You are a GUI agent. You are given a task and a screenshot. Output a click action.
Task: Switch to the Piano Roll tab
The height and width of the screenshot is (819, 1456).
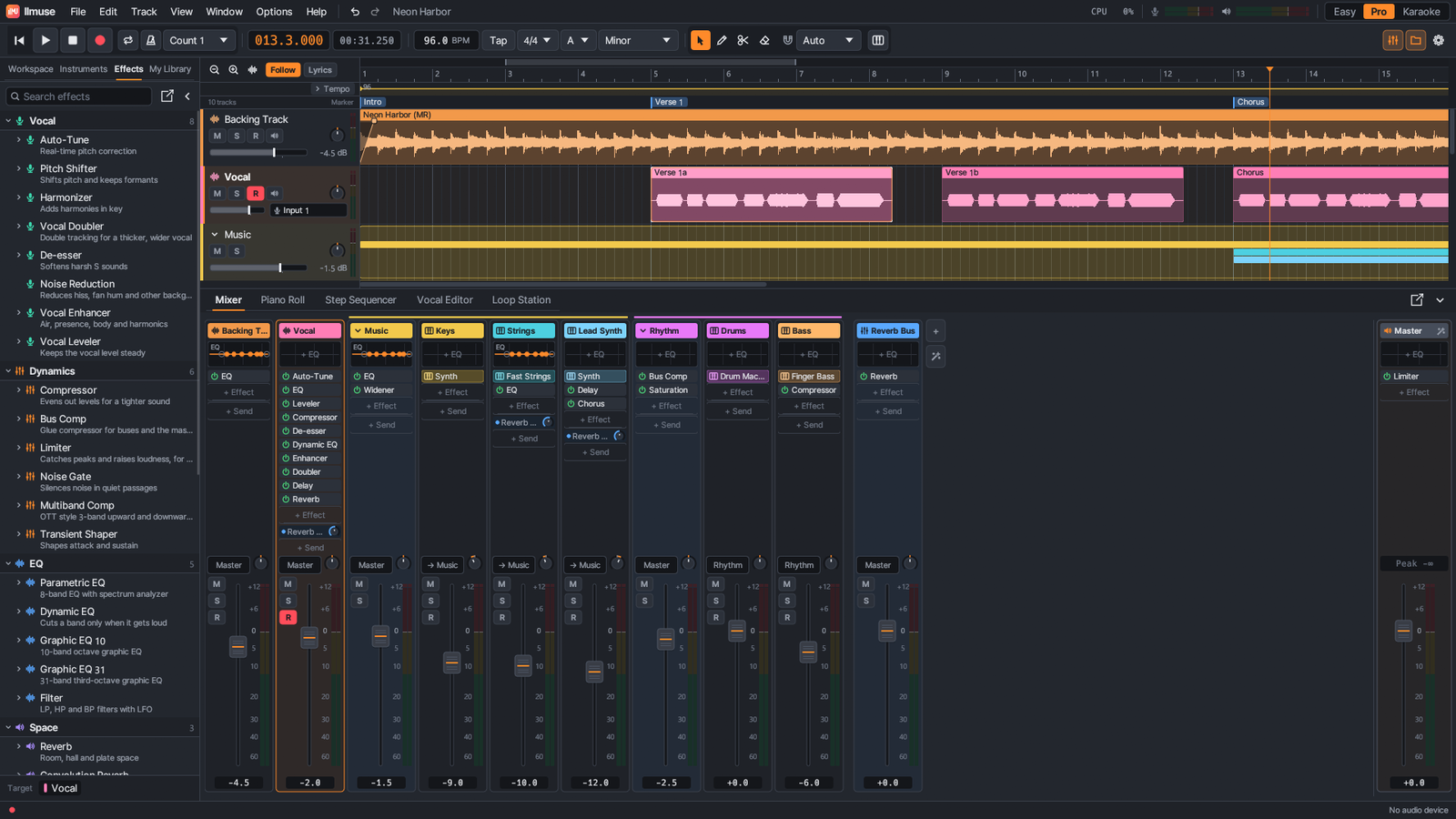tap(282, 299)
